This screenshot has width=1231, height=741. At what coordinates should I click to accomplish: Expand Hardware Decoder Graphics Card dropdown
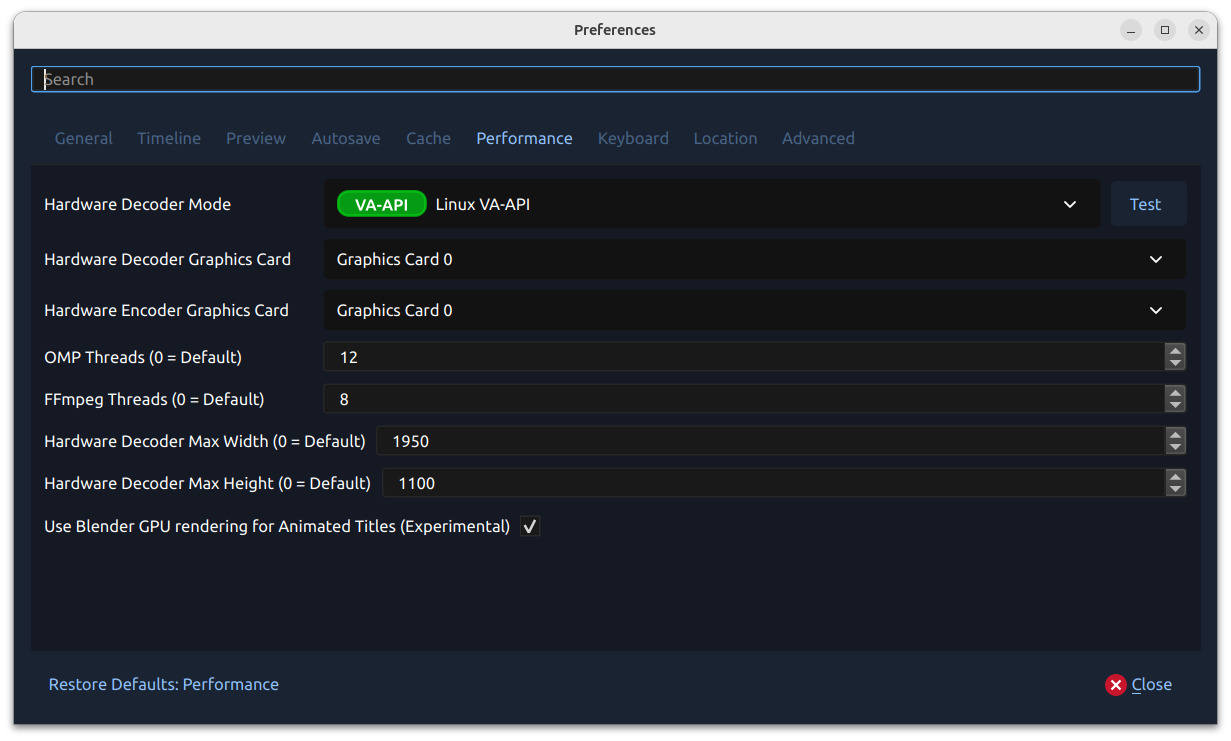click(755, 259)
